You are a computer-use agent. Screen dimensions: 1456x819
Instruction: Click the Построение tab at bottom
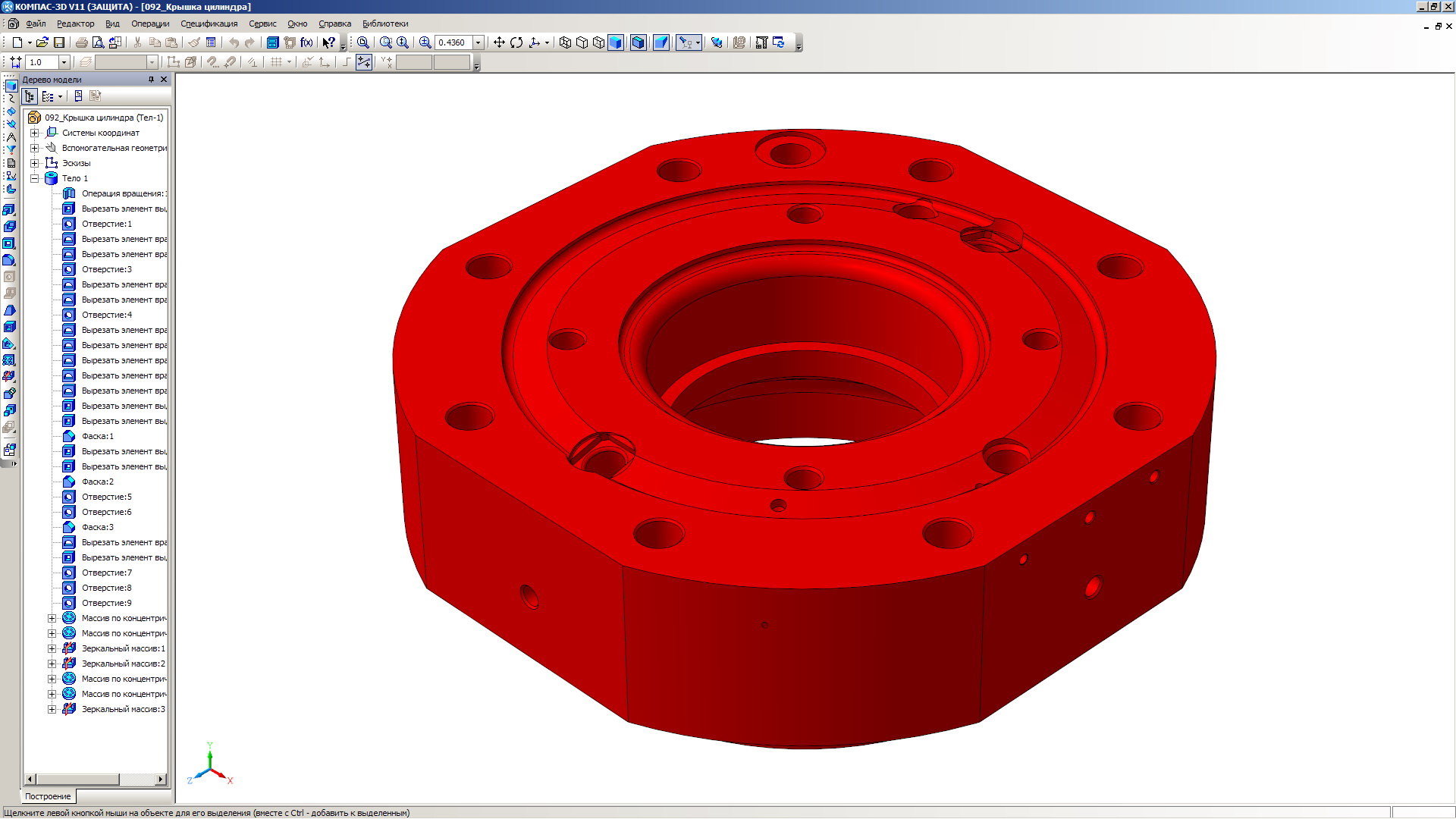48,796
